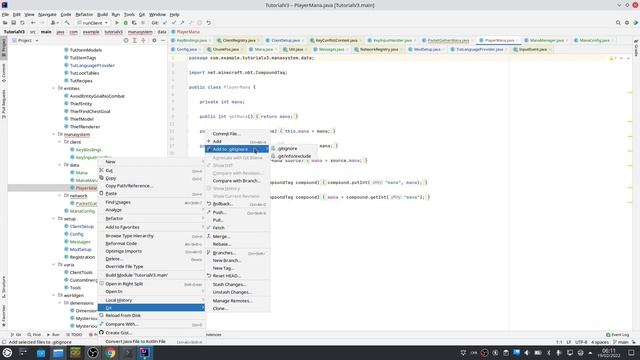Screen dimensions: 640x360
Task: Click Collapse All icon in Project panel
Action: pos(143,40)
